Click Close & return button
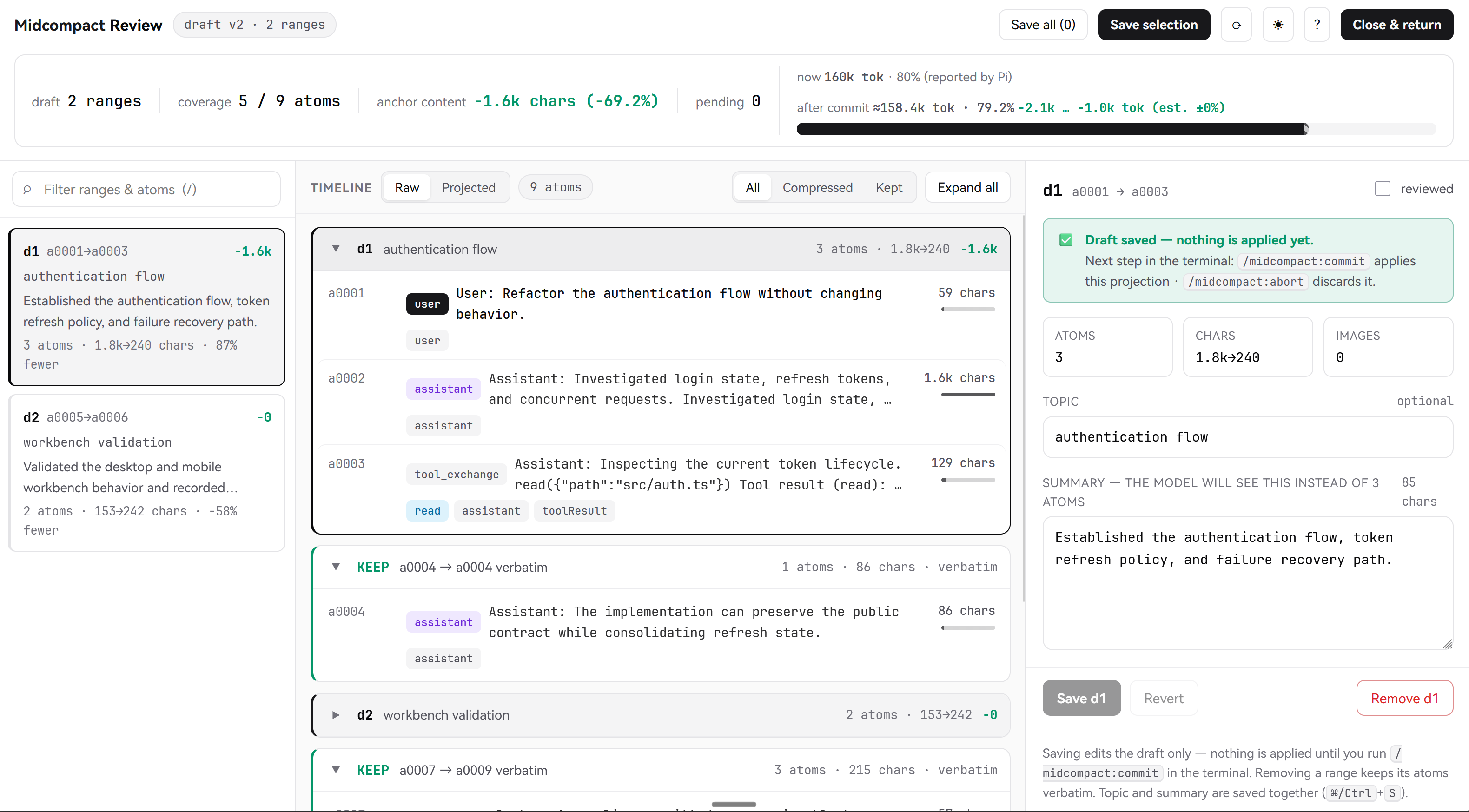The height and width of the screenshot is (812, 1469). pyautogui.click(x=1396, y=25)
